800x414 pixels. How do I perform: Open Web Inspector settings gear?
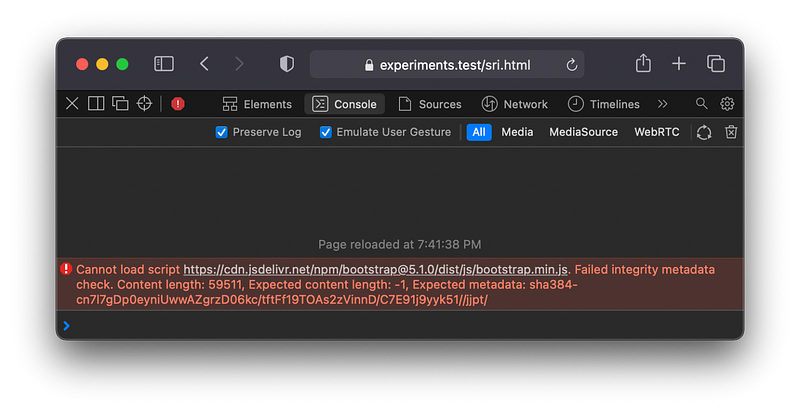727,104
